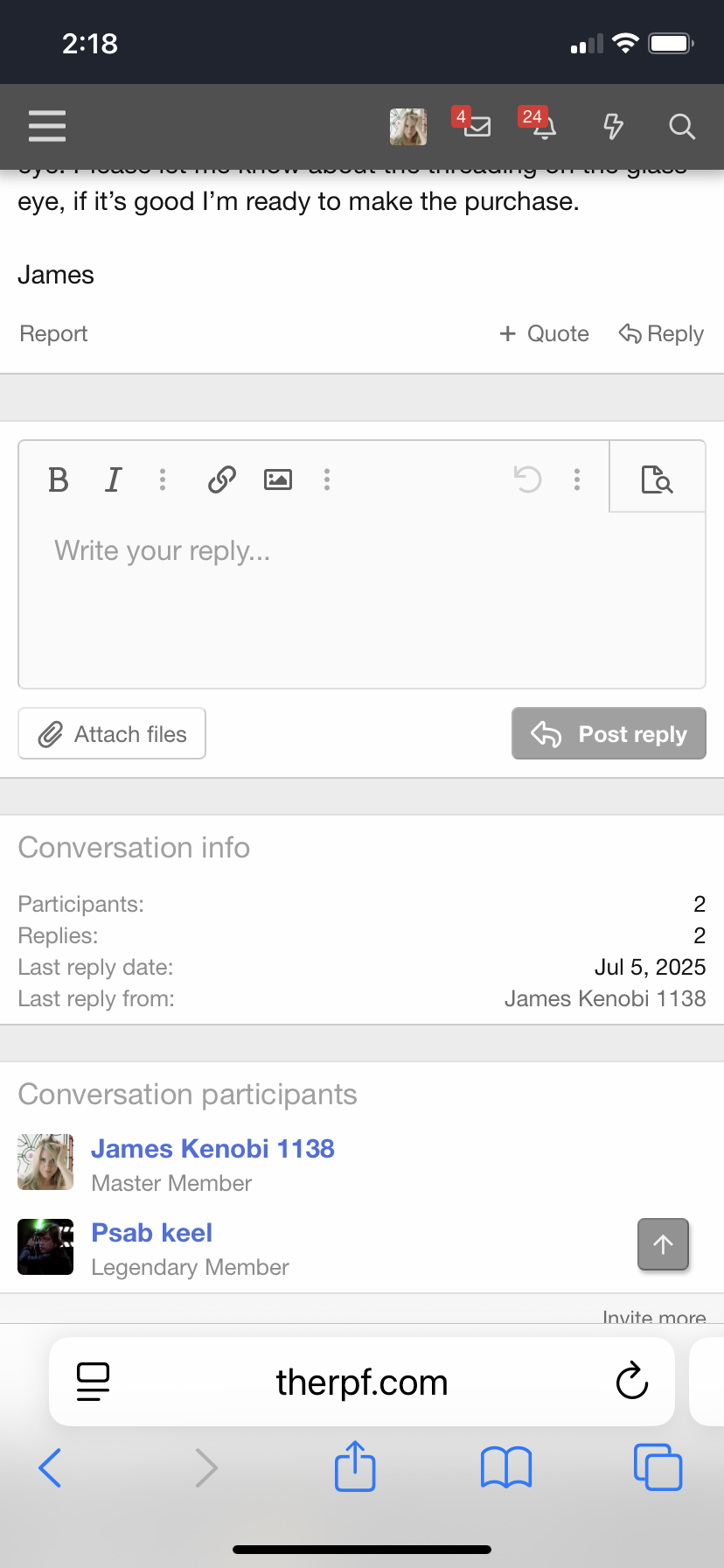The height and width of the screenshot is (1568, 724).
Task: Click the Attach files button
Action: point(112,733)
